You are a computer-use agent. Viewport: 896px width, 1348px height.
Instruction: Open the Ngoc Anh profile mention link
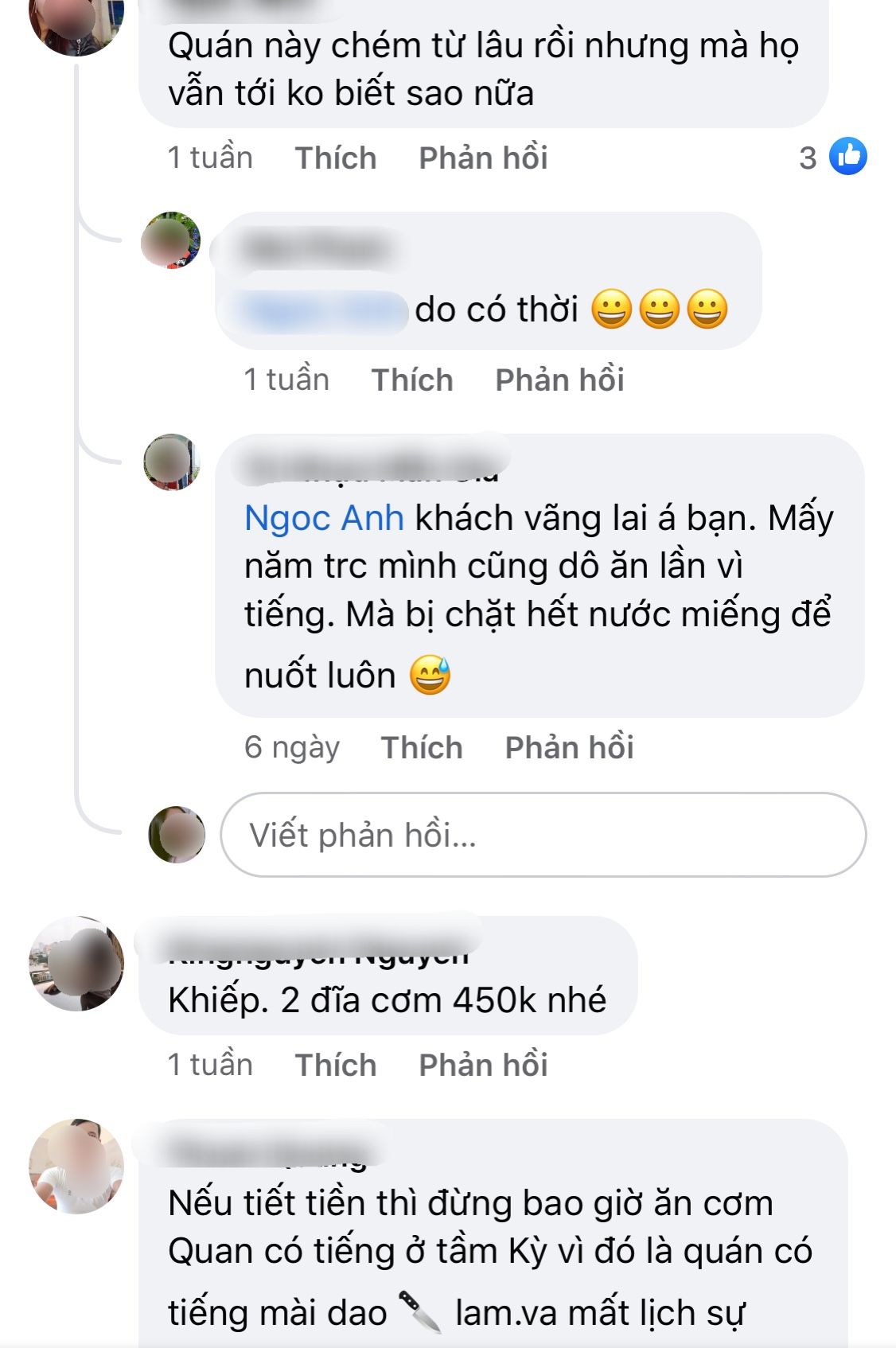[x=324, y=518]
